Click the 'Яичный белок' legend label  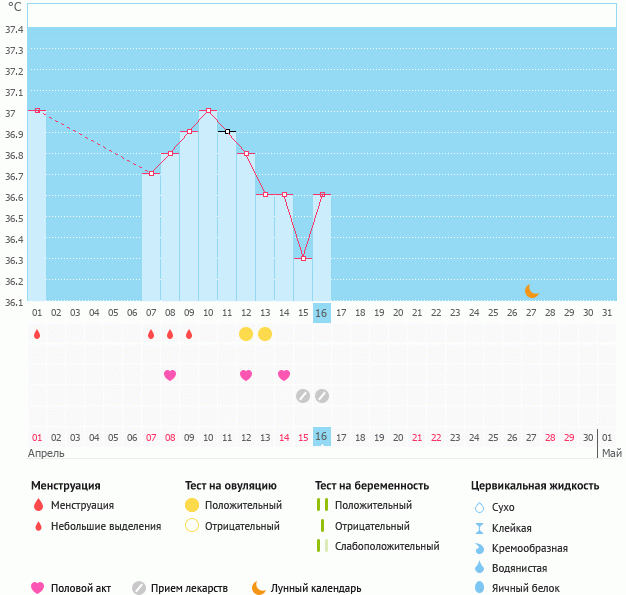[x=533, y=588]
